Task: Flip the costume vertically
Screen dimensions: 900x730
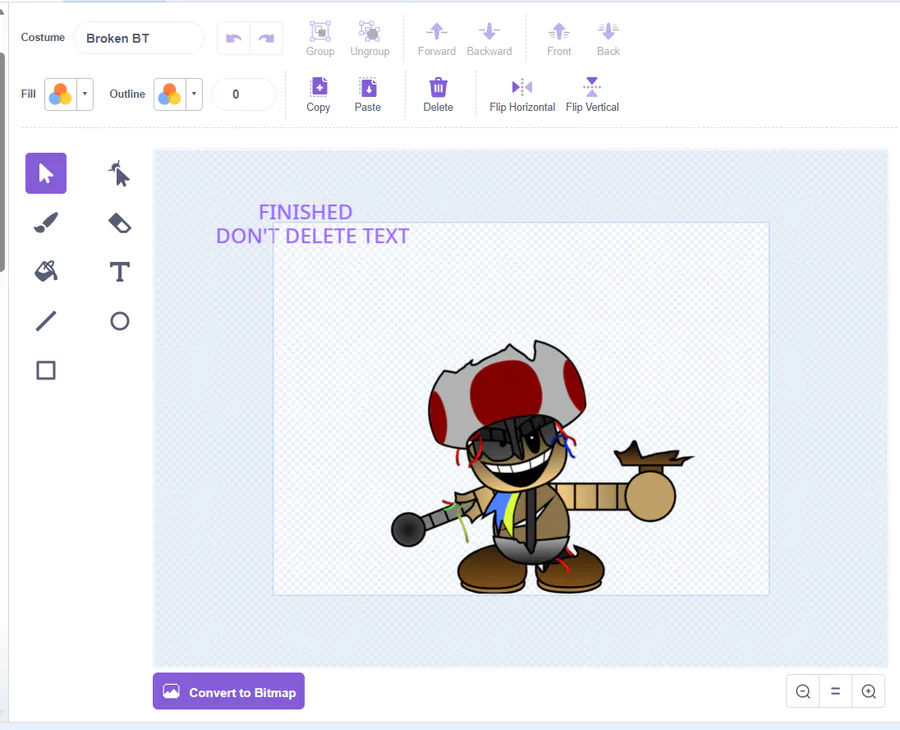Action: point(592,95)
